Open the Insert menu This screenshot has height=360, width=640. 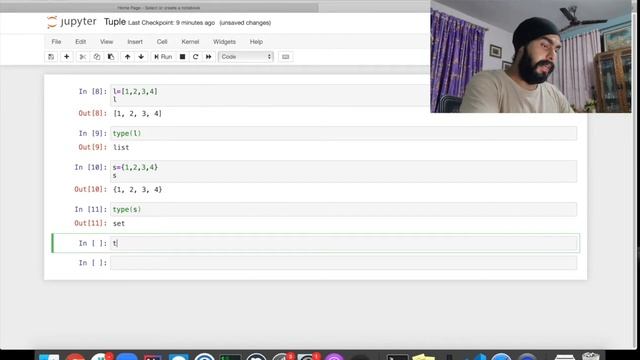coord(135,42)
